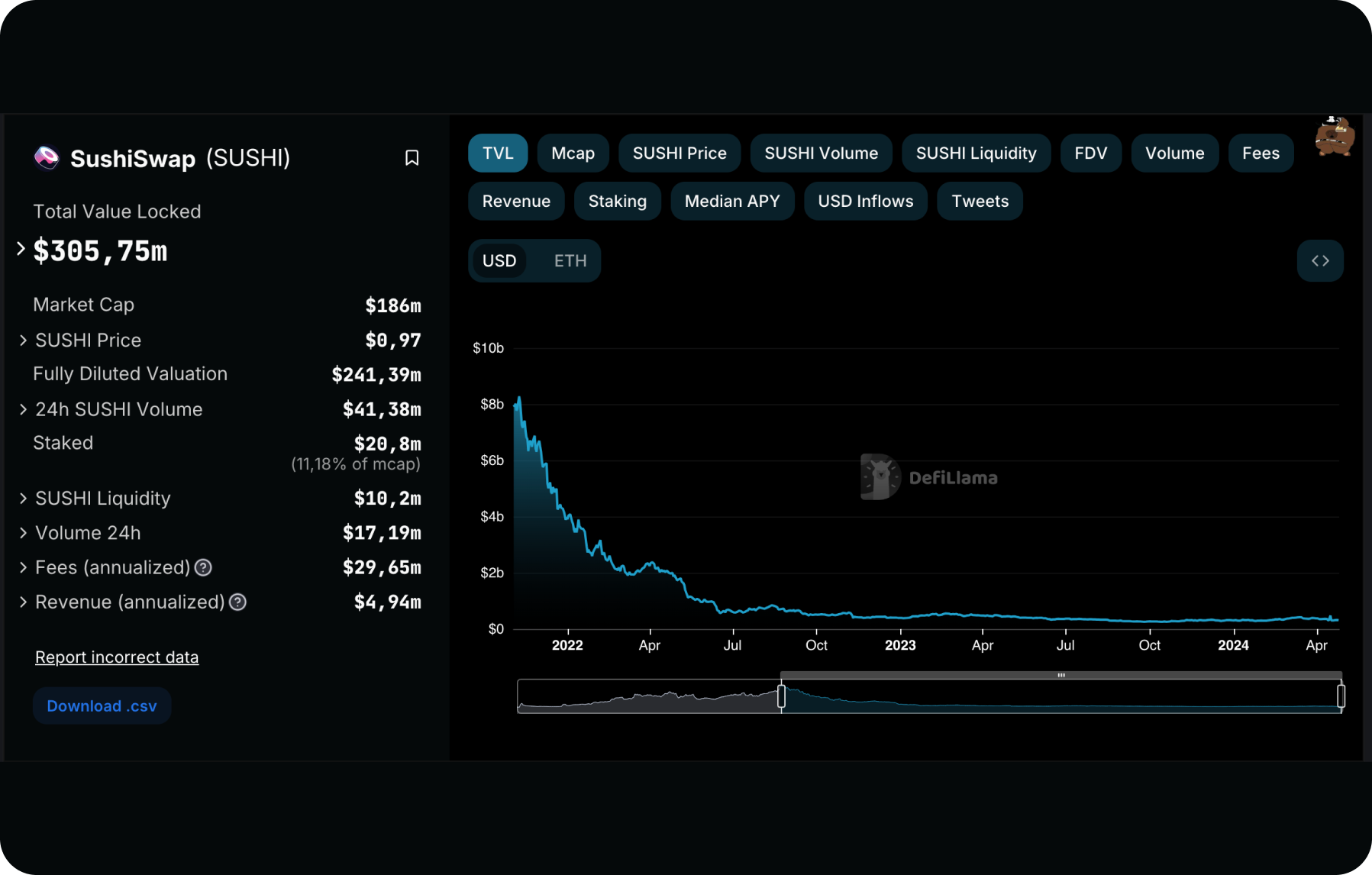Click the 11,18% of mcap text

click(x=356, y=464)
